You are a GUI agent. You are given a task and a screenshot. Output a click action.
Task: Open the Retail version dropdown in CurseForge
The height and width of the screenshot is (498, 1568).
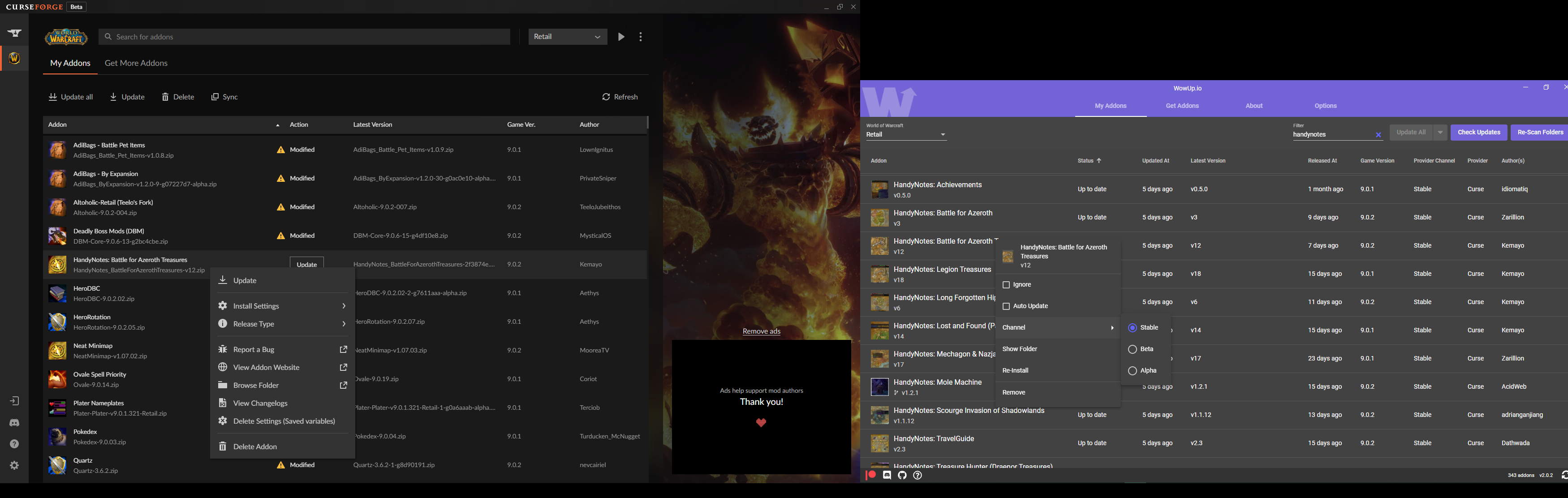click(x=567, y=37)
